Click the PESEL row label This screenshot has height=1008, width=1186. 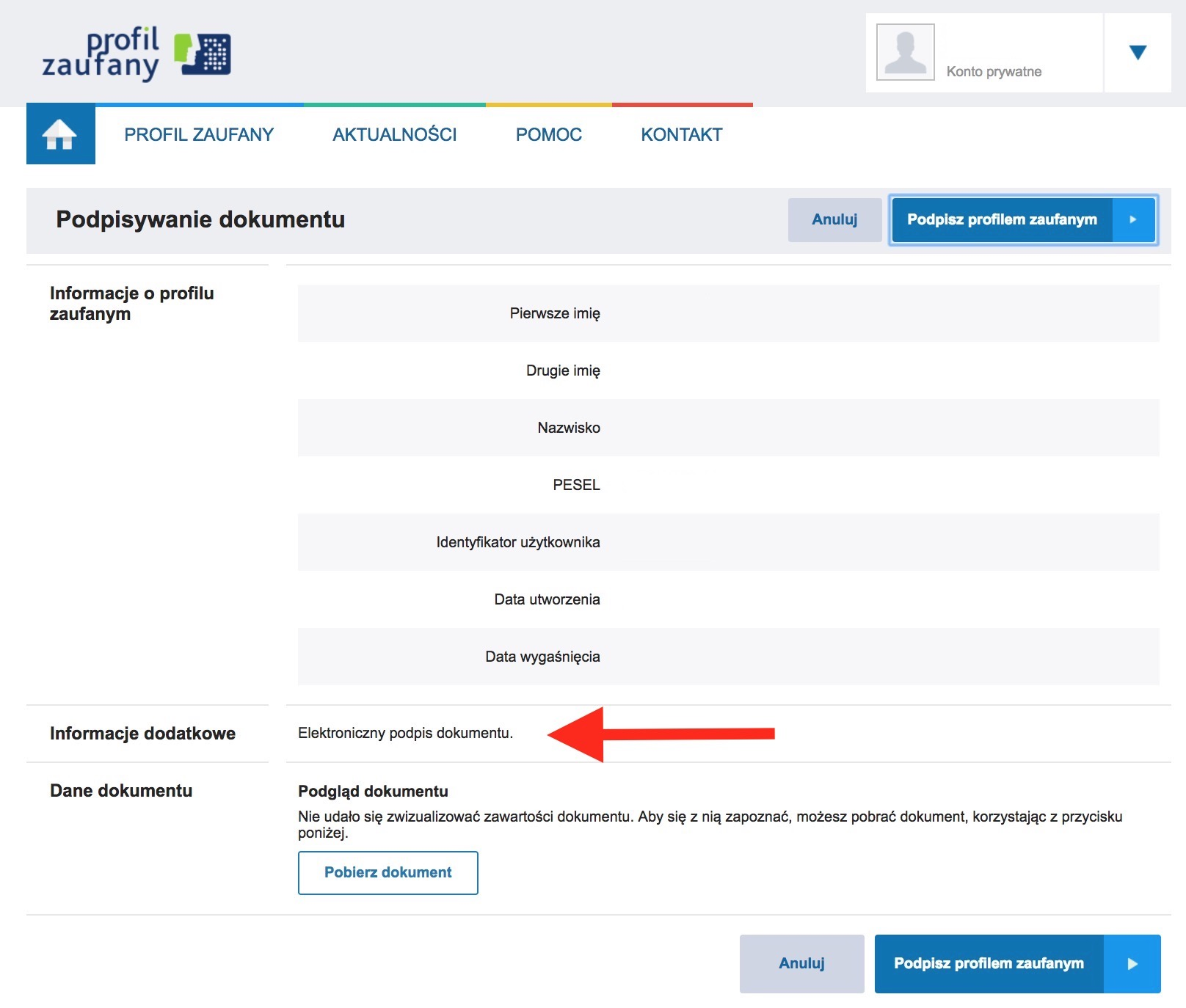[x=576, y=485]
